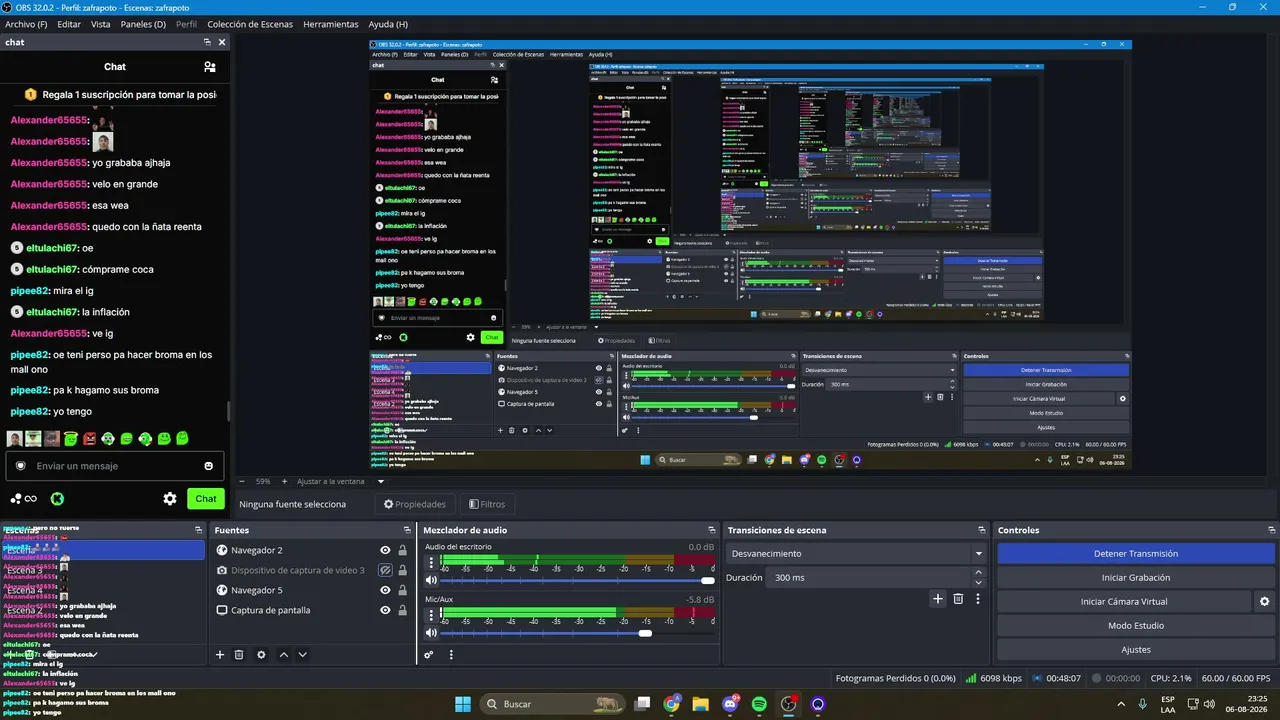Image resolution: width=1280 pixels, height=720 pixels.
Task: Configure virtual camera gear icon
Action: (1264, 602)
